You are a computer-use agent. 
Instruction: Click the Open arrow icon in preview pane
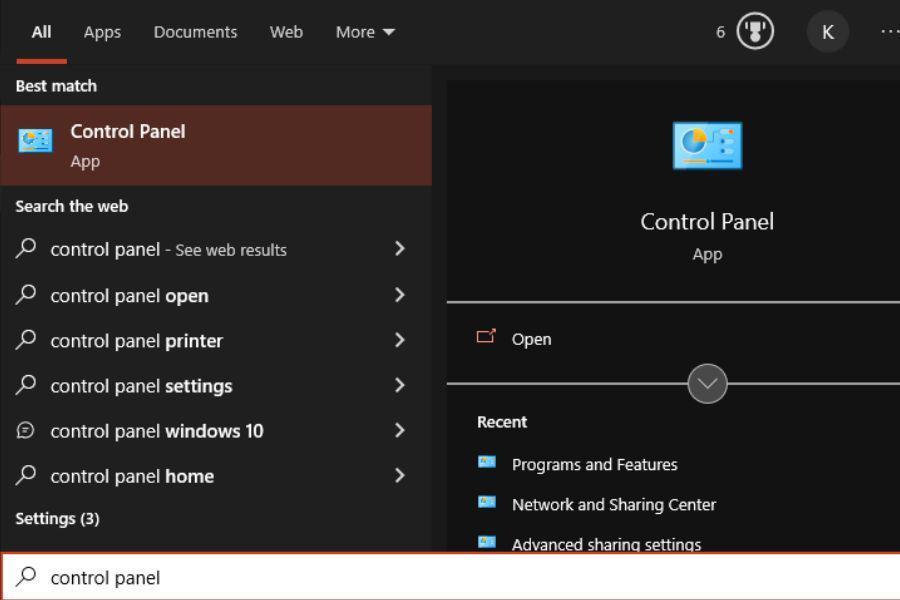pyautogui.click(x=486, y=336)
